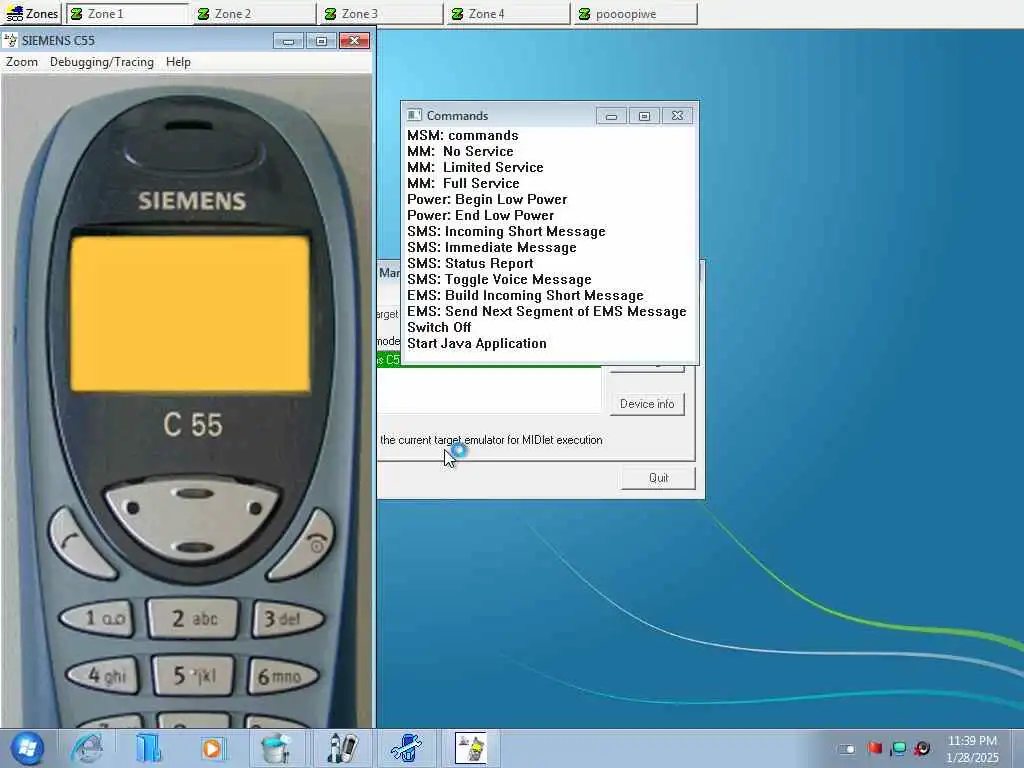Viewport: 1024px width, 768px height.
Task: Select 'SMS: Toggle Voice Message' command
Action: tap(499, 280)
